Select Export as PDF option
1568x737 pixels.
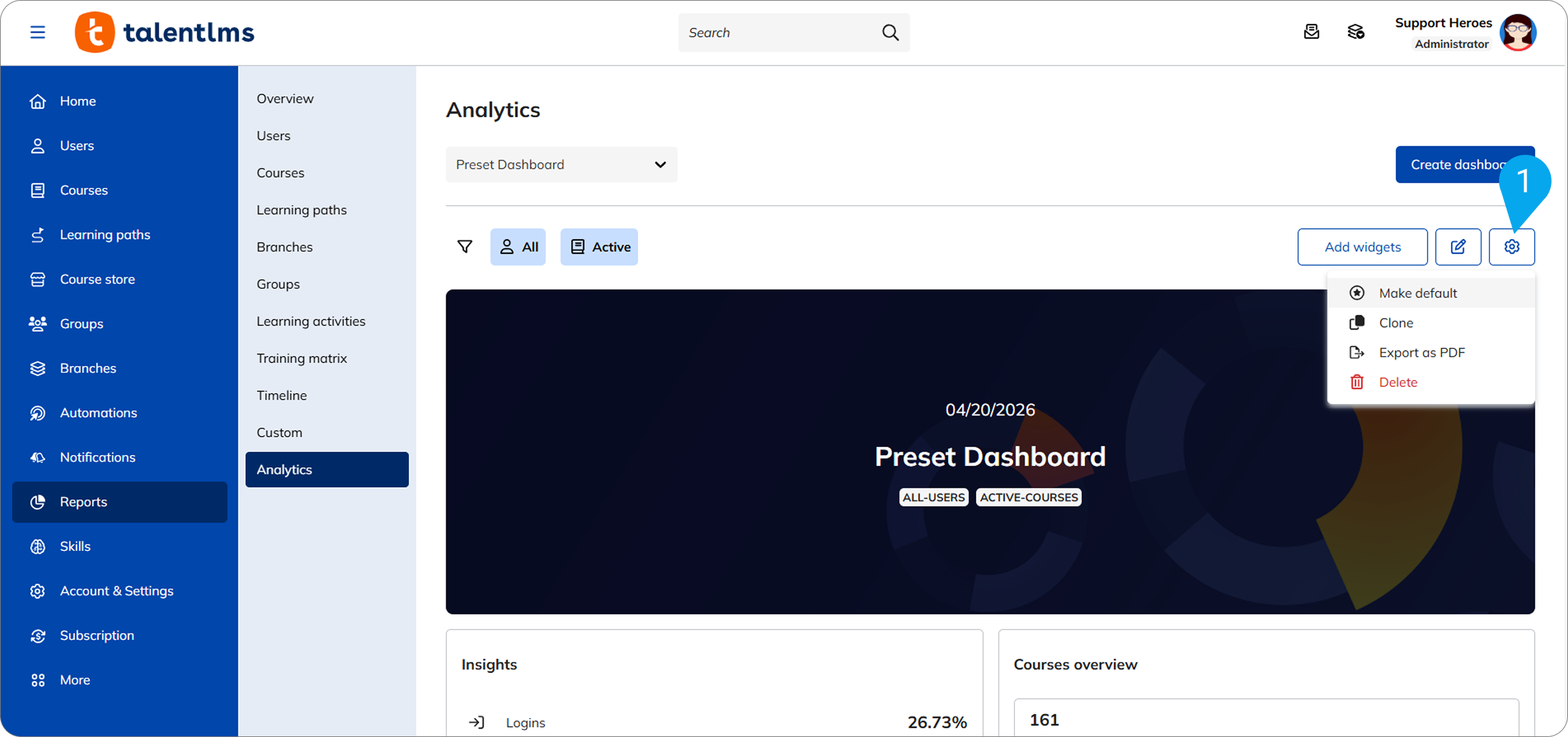pos(1430,352)
